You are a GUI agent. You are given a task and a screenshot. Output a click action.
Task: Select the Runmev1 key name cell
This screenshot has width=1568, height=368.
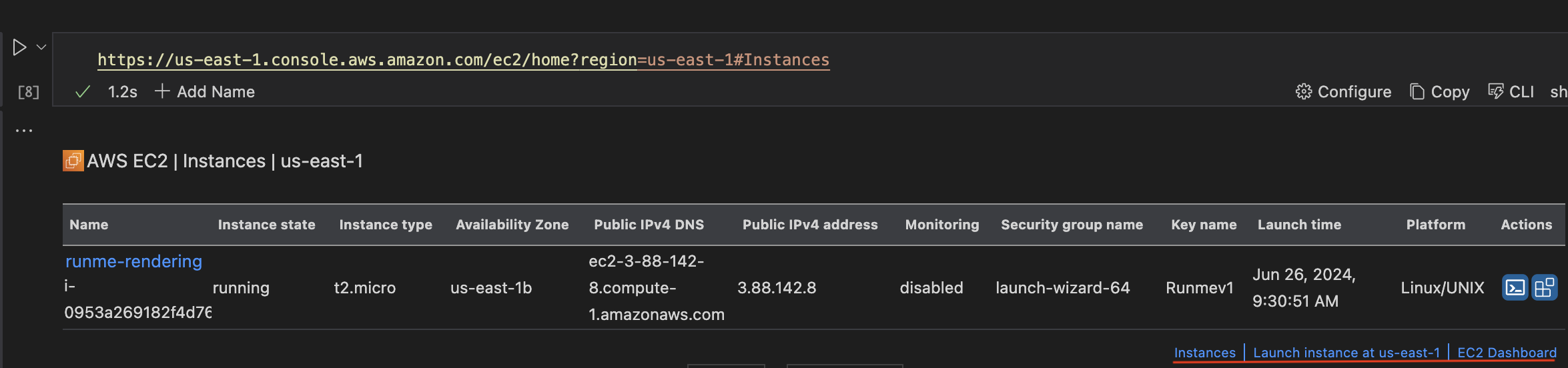1200,288
